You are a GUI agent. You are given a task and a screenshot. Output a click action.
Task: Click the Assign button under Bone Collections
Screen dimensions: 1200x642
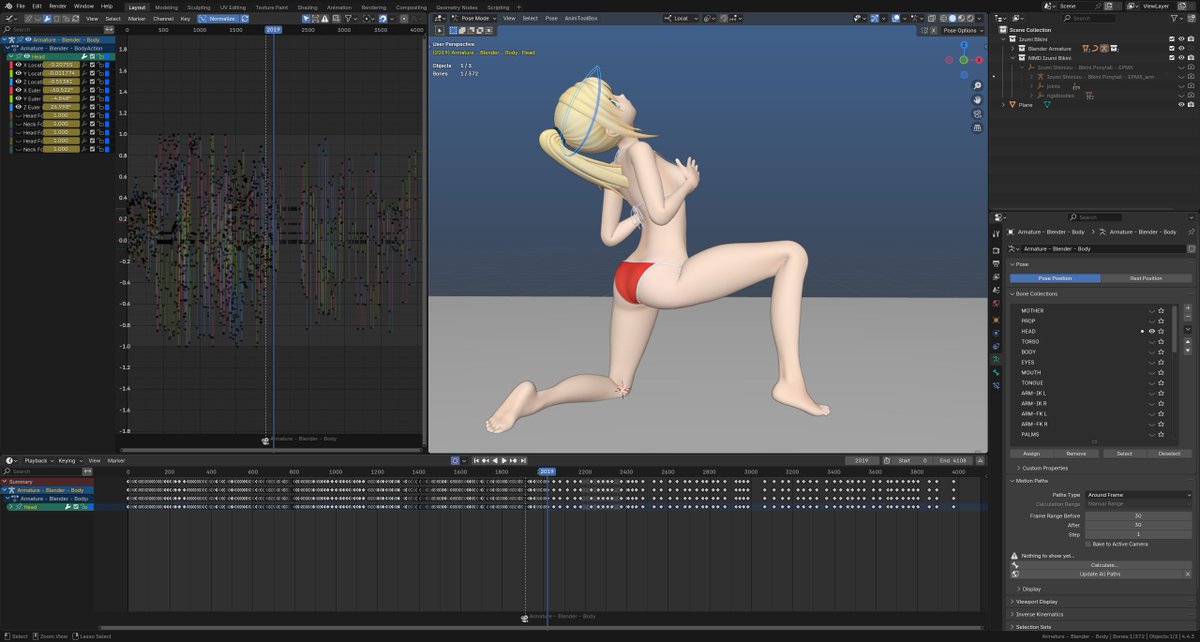click(1031, 453)
